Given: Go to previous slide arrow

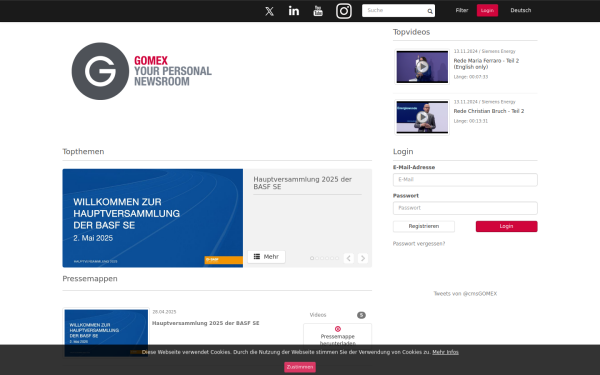Looking at the screenshot, I should tap(349, 258).
